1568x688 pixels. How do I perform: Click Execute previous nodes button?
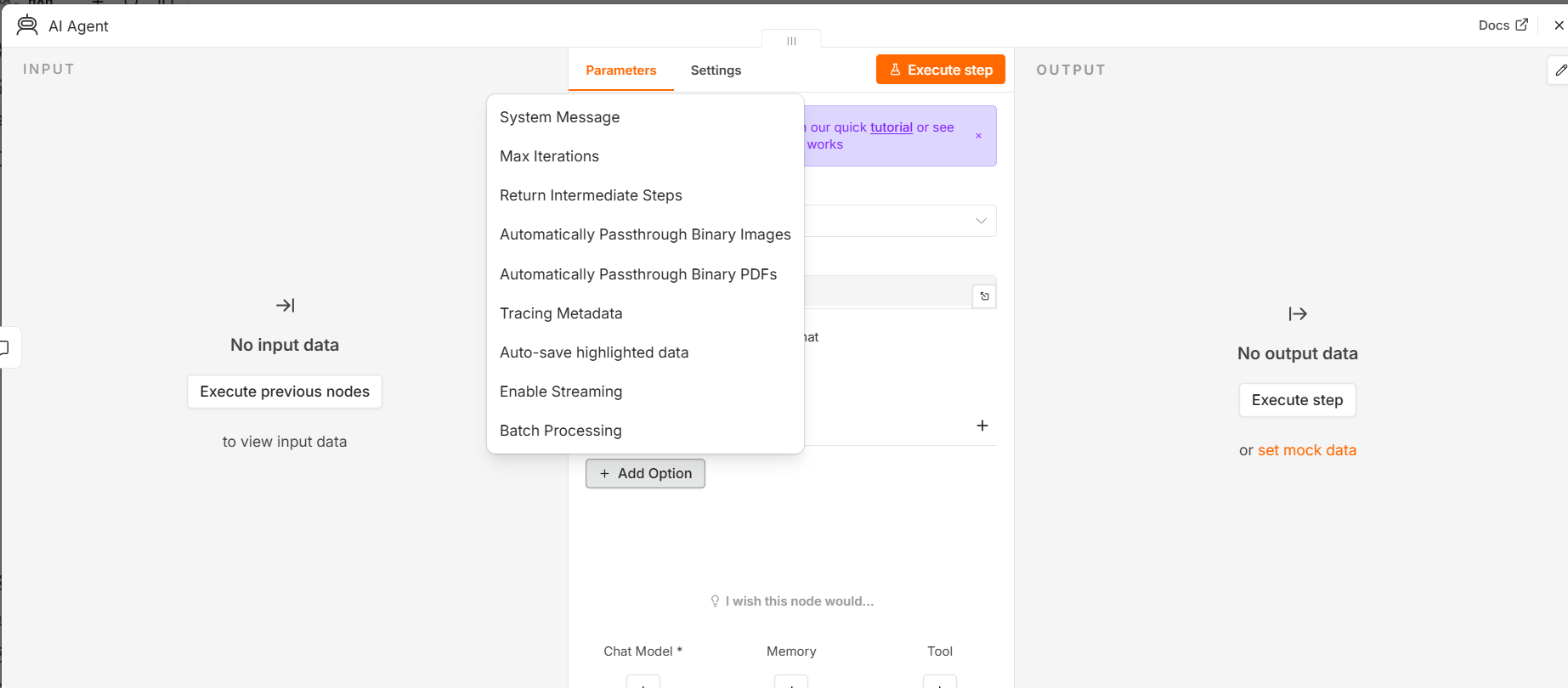(285, 392)
